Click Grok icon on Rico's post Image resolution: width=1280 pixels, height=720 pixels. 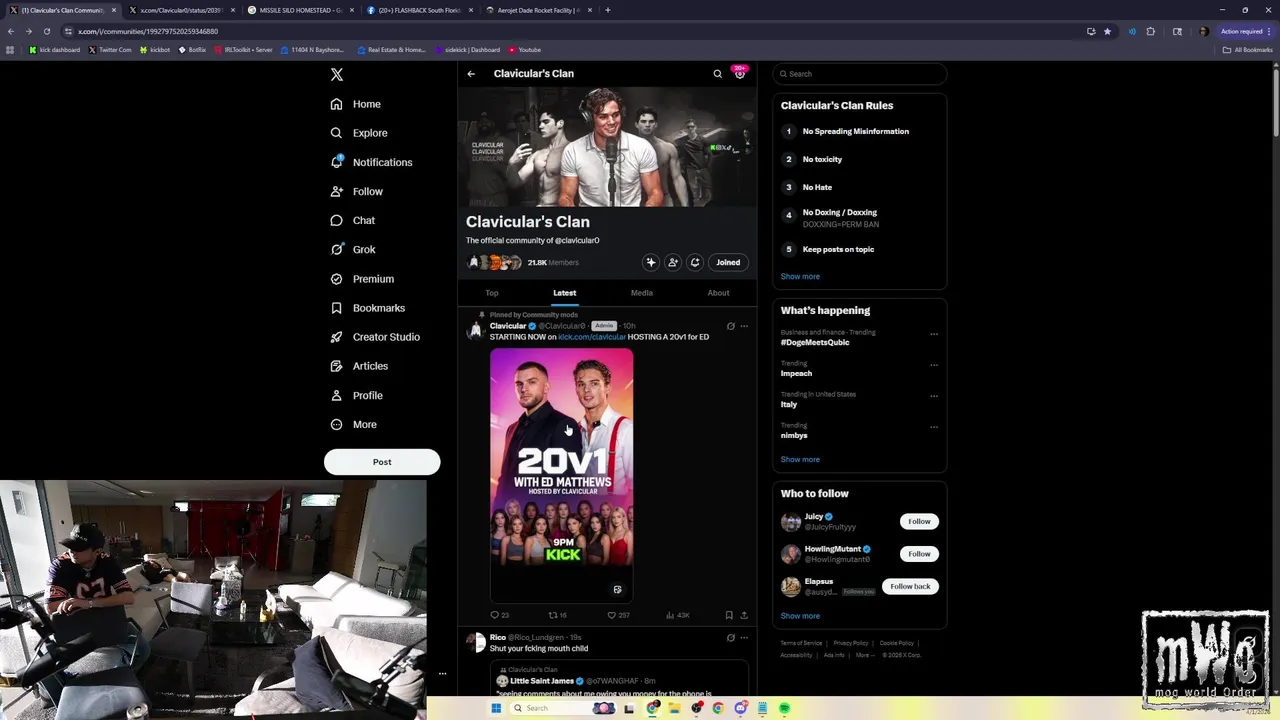[731, 637]
